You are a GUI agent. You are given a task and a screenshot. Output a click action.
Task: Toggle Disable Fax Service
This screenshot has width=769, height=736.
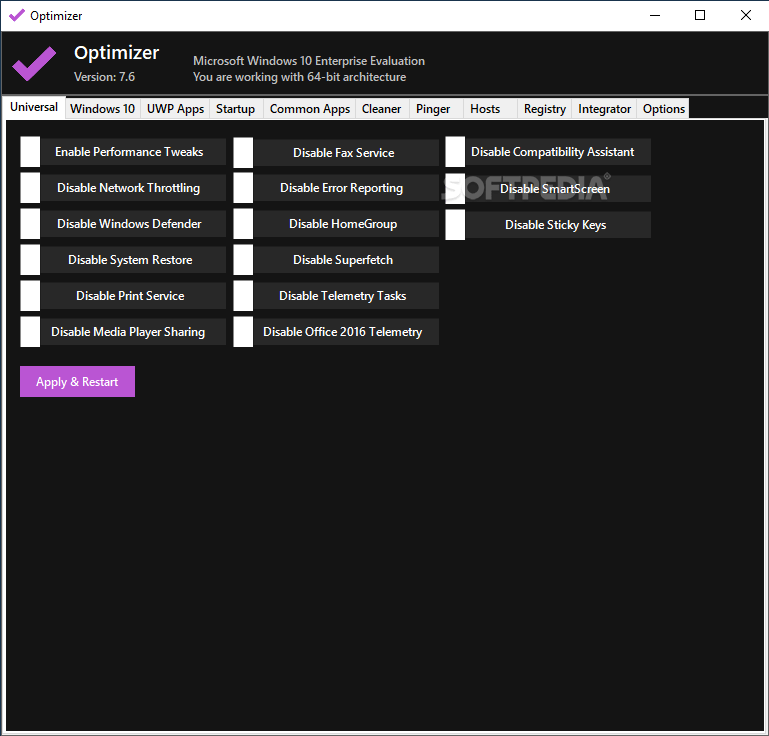[243, 152]
